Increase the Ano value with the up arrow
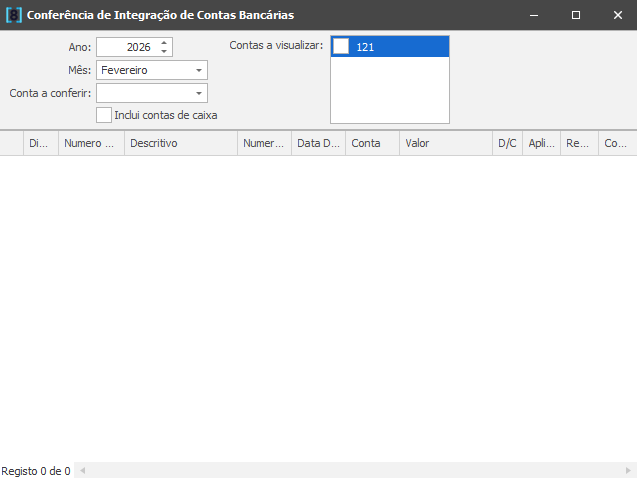The width and height of the screenshot is (637, 478). [x=164, y=42]
